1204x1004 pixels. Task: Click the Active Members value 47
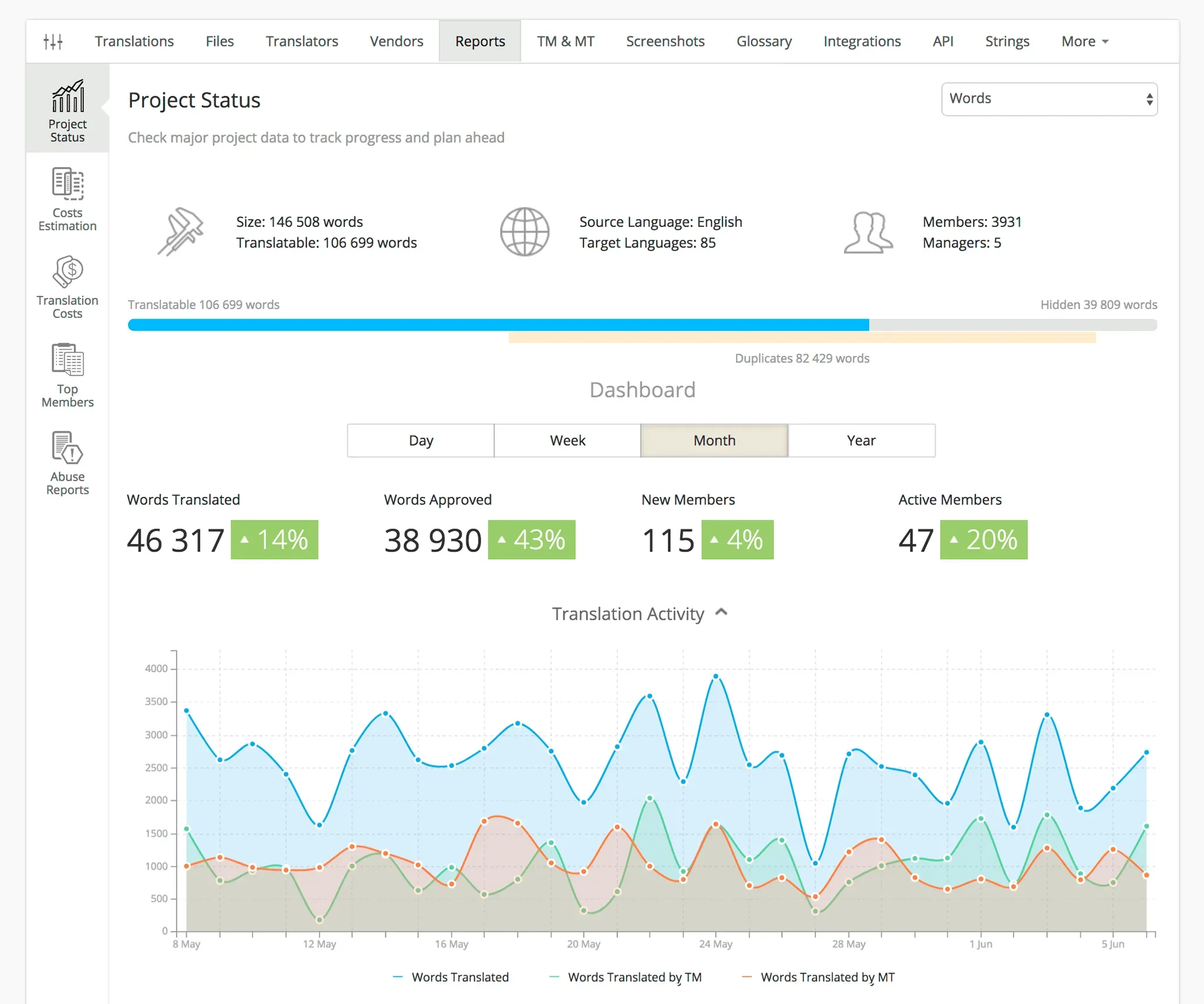click(916, 540)
